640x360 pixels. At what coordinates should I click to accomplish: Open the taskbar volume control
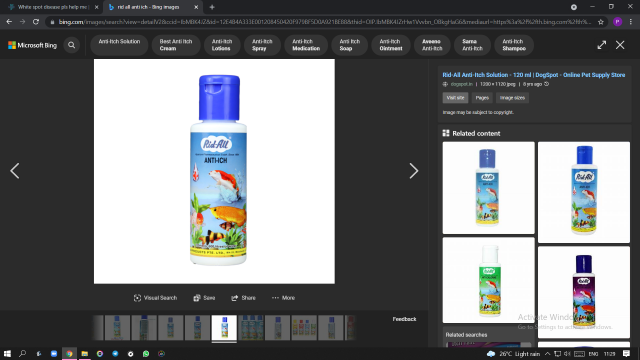[x=567, y=354]
